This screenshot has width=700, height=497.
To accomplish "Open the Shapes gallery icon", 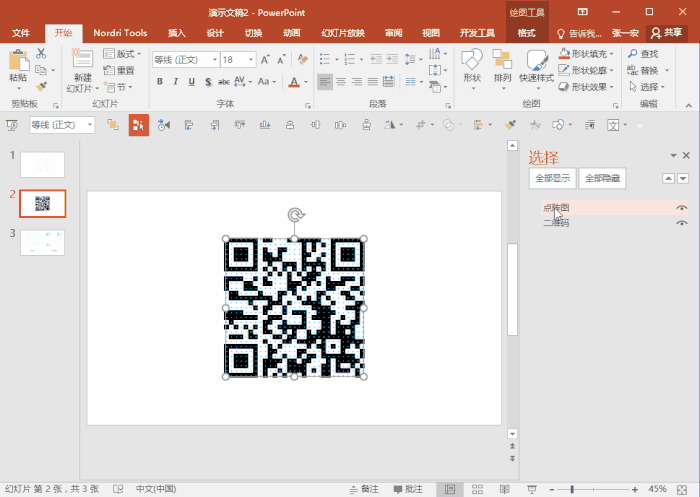I will pos(472,59).
